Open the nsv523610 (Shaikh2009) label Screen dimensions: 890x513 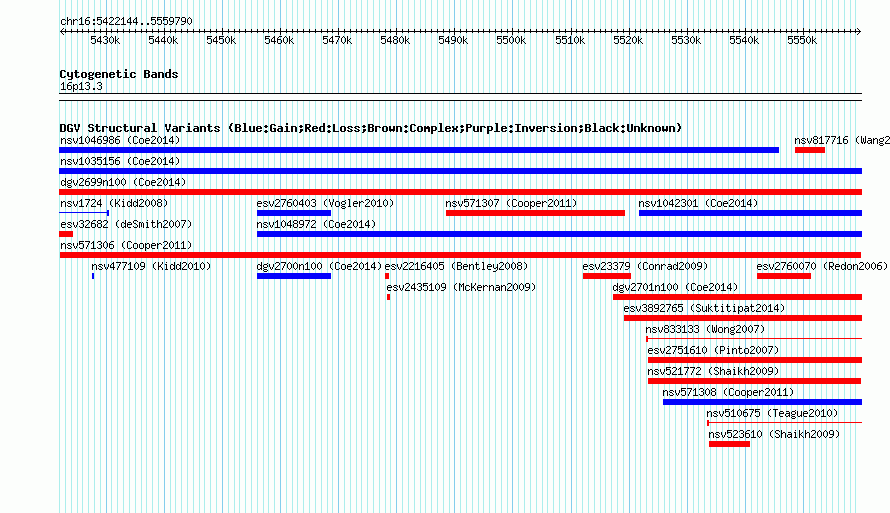pos(774,434)
